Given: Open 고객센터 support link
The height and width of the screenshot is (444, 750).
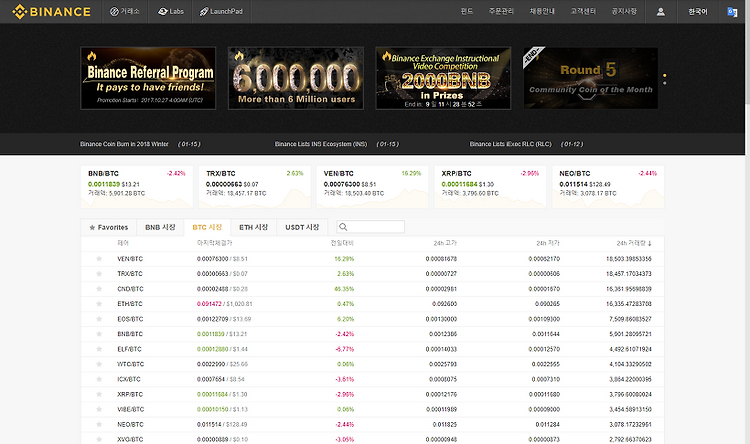Looking at the screenshot, I should 583,11.
